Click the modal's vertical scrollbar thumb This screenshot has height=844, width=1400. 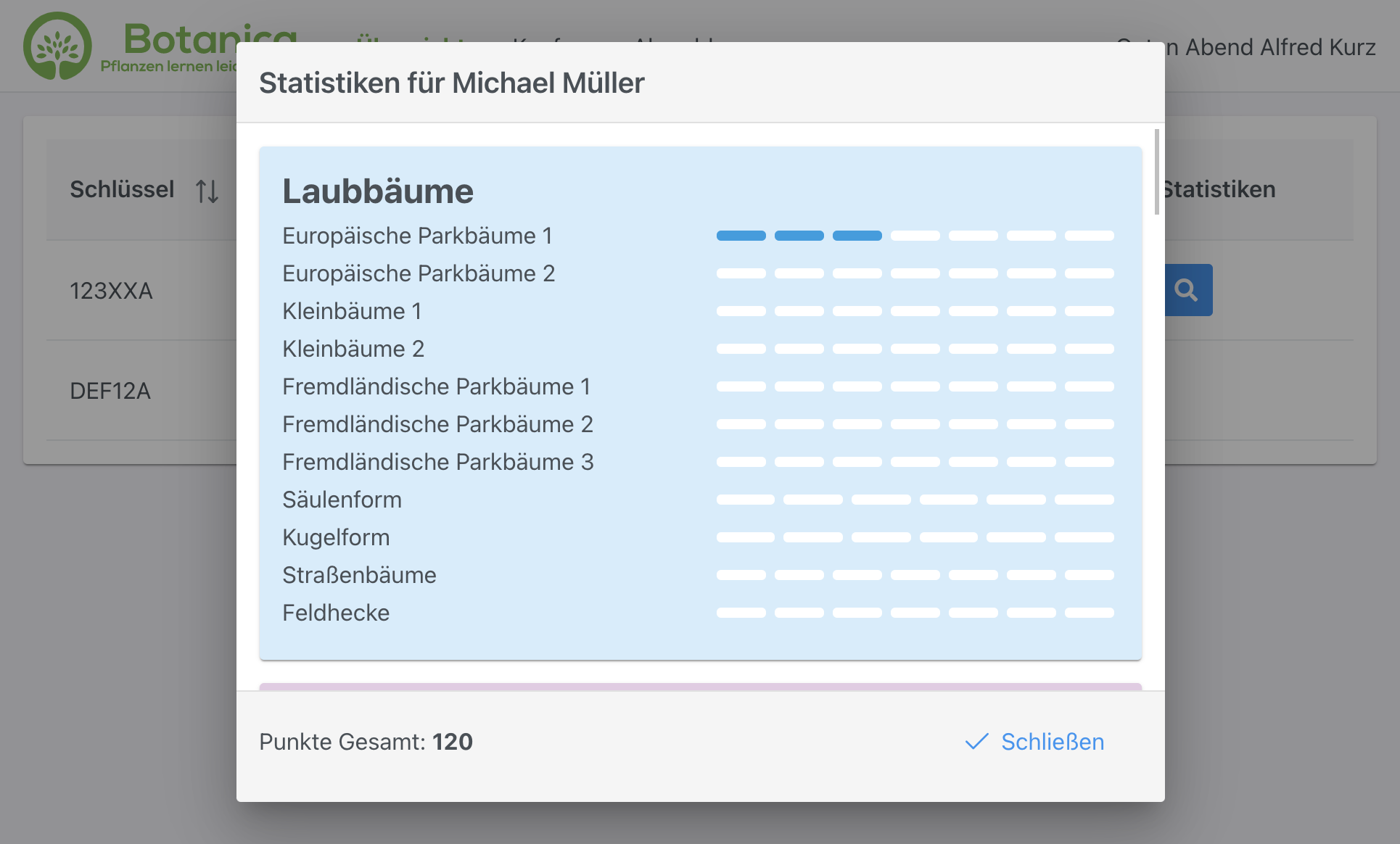click(x=1156, y=172)
